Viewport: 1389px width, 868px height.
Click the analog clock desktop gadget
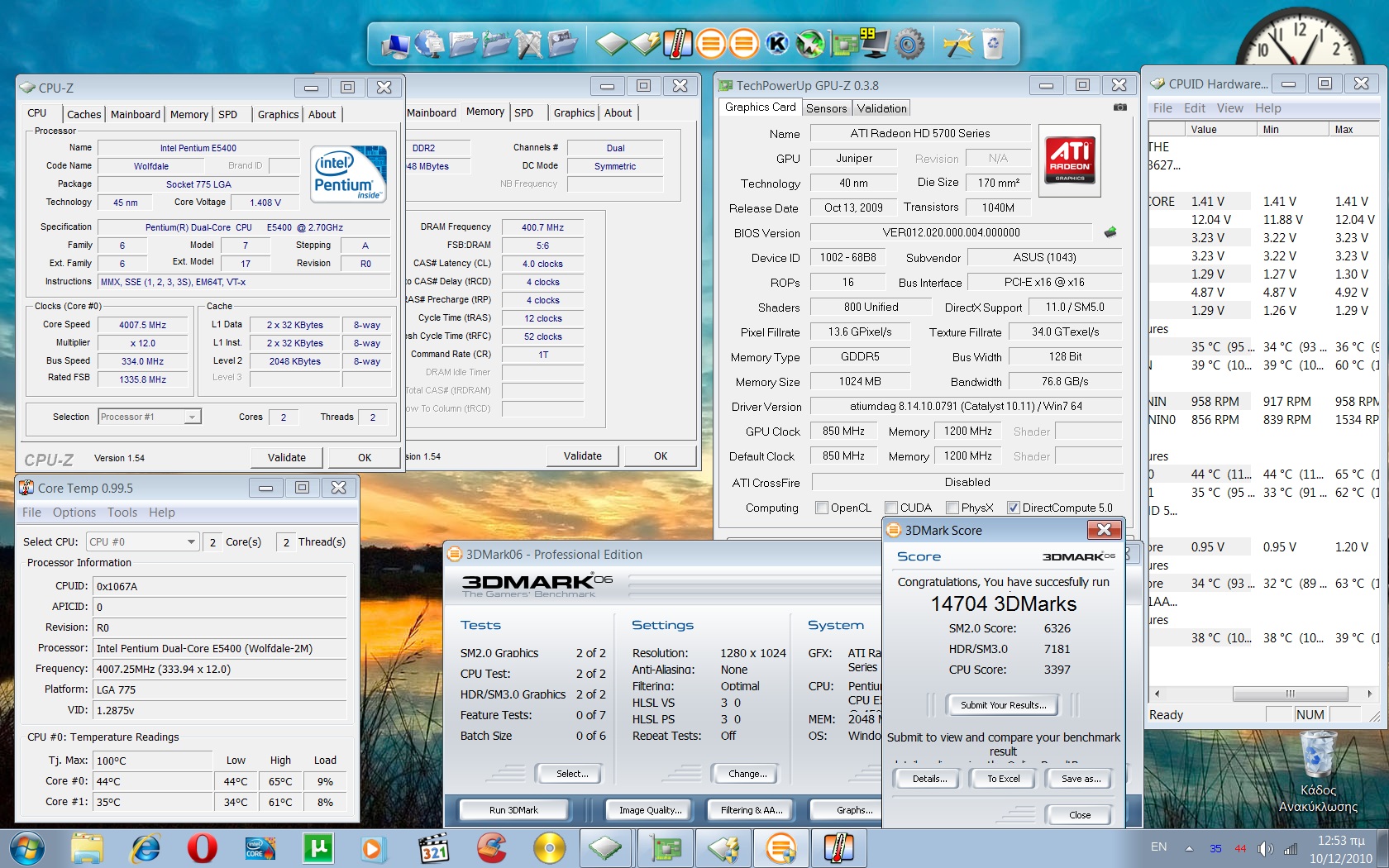1299,36
